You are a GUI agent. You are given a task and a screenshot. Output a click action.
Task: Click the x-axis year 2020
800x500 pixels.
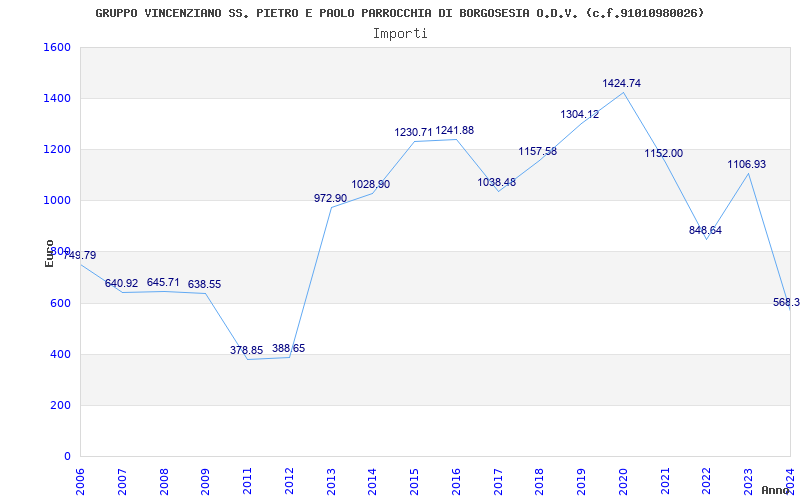pyautogui.click(x=623, y=481)
